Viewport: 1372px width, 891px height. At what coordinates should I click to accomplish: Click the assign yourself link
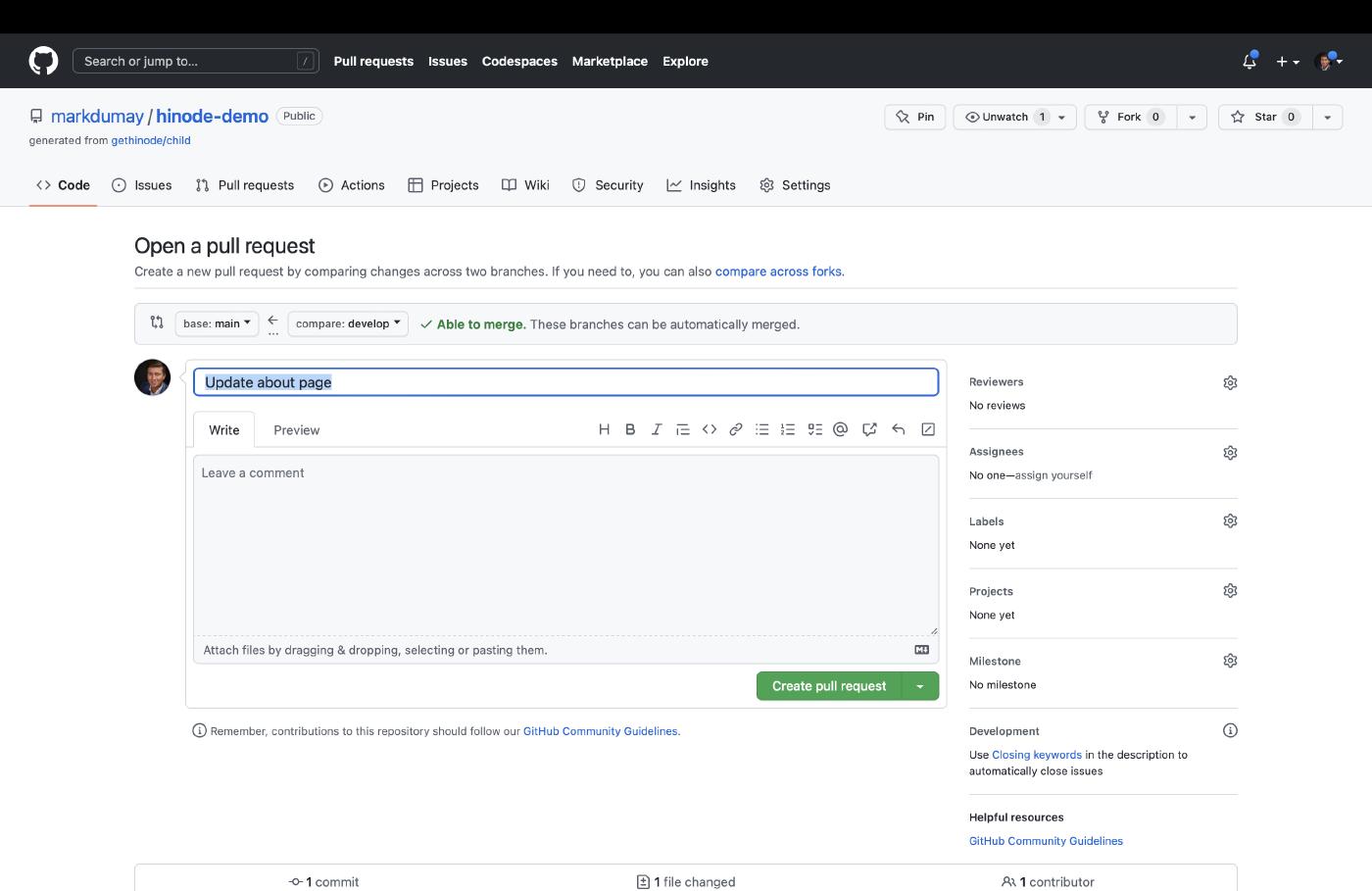1053,475
